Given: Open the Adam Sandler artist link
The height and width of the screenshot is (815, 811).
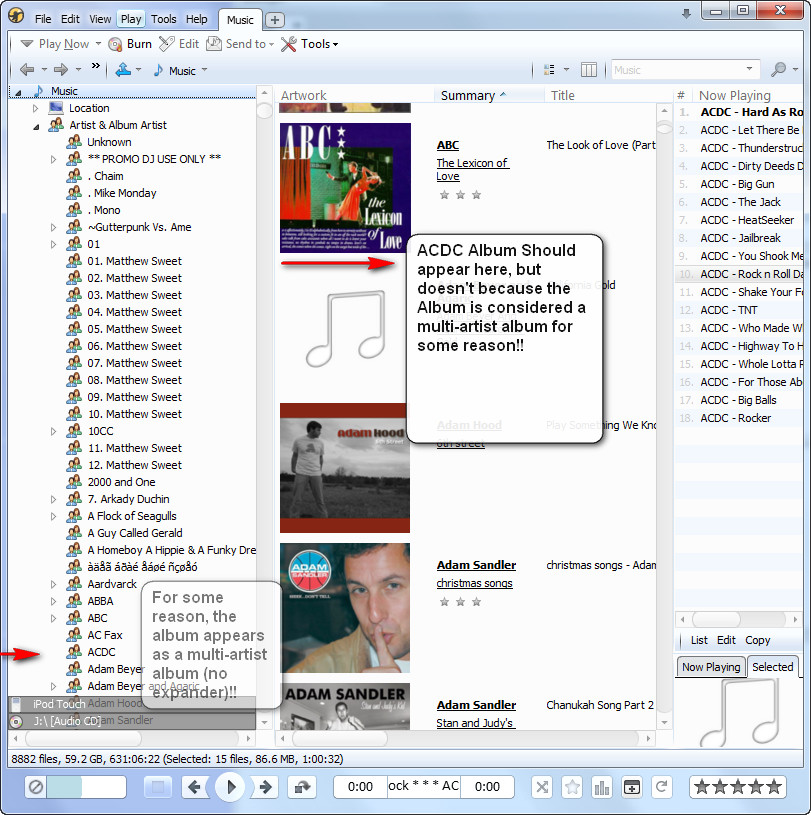Looking at the screenshot, I should click(x=476, y=565).
